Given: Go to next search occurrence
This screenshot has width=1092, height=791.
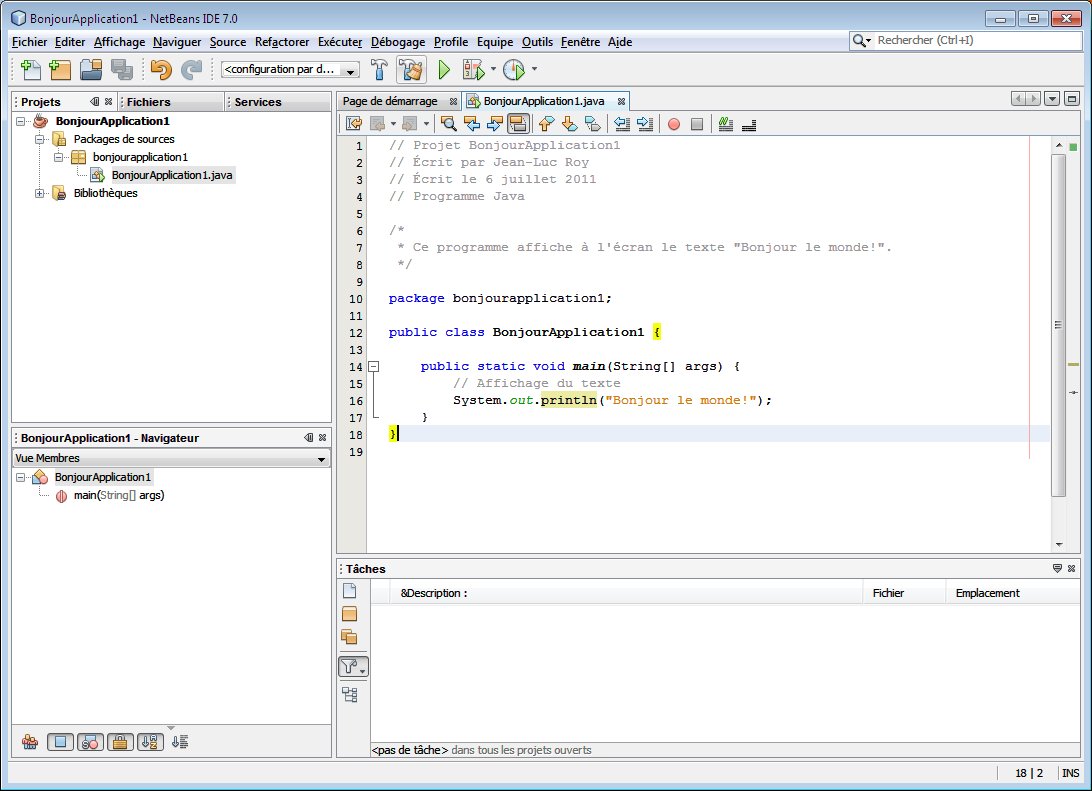Looking at the screenshot, I should 495,124.
